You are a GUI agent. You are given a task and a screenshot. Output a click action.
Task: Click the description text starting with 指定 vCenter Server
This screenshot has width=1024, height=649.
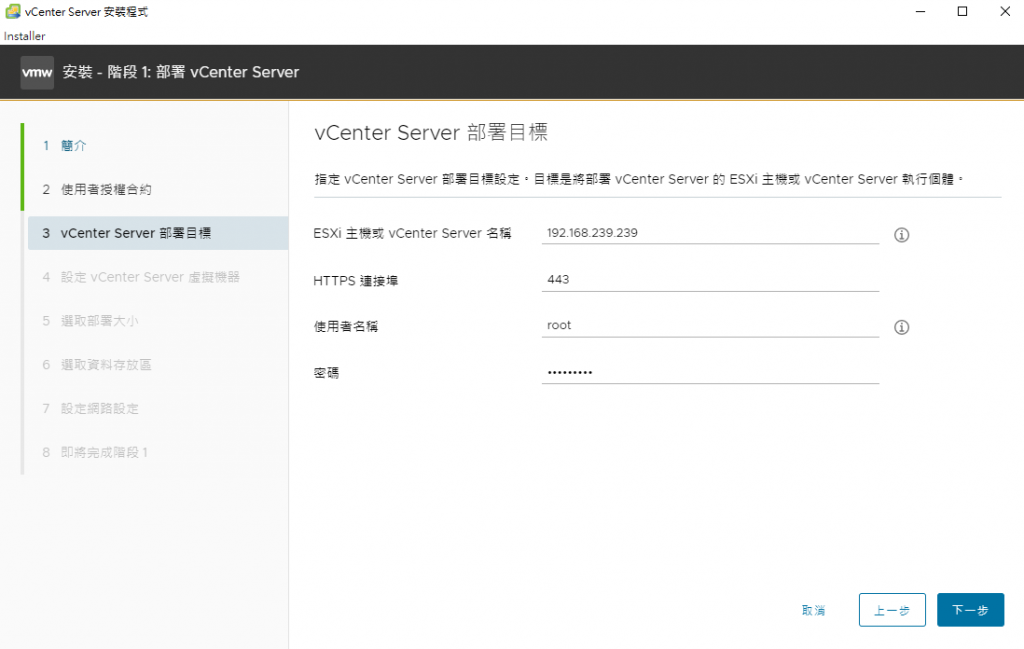click(x=639, y=179)
